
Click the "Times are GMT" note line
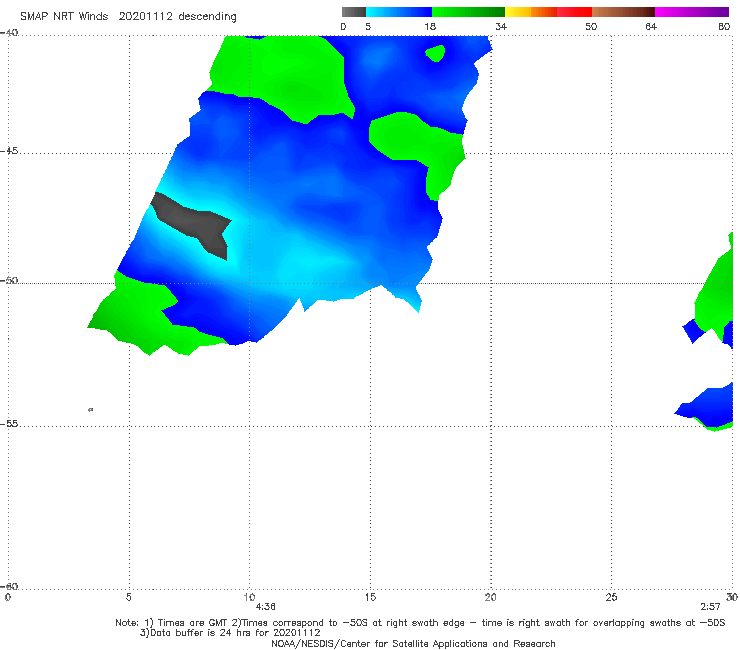(x=420, y=623)
